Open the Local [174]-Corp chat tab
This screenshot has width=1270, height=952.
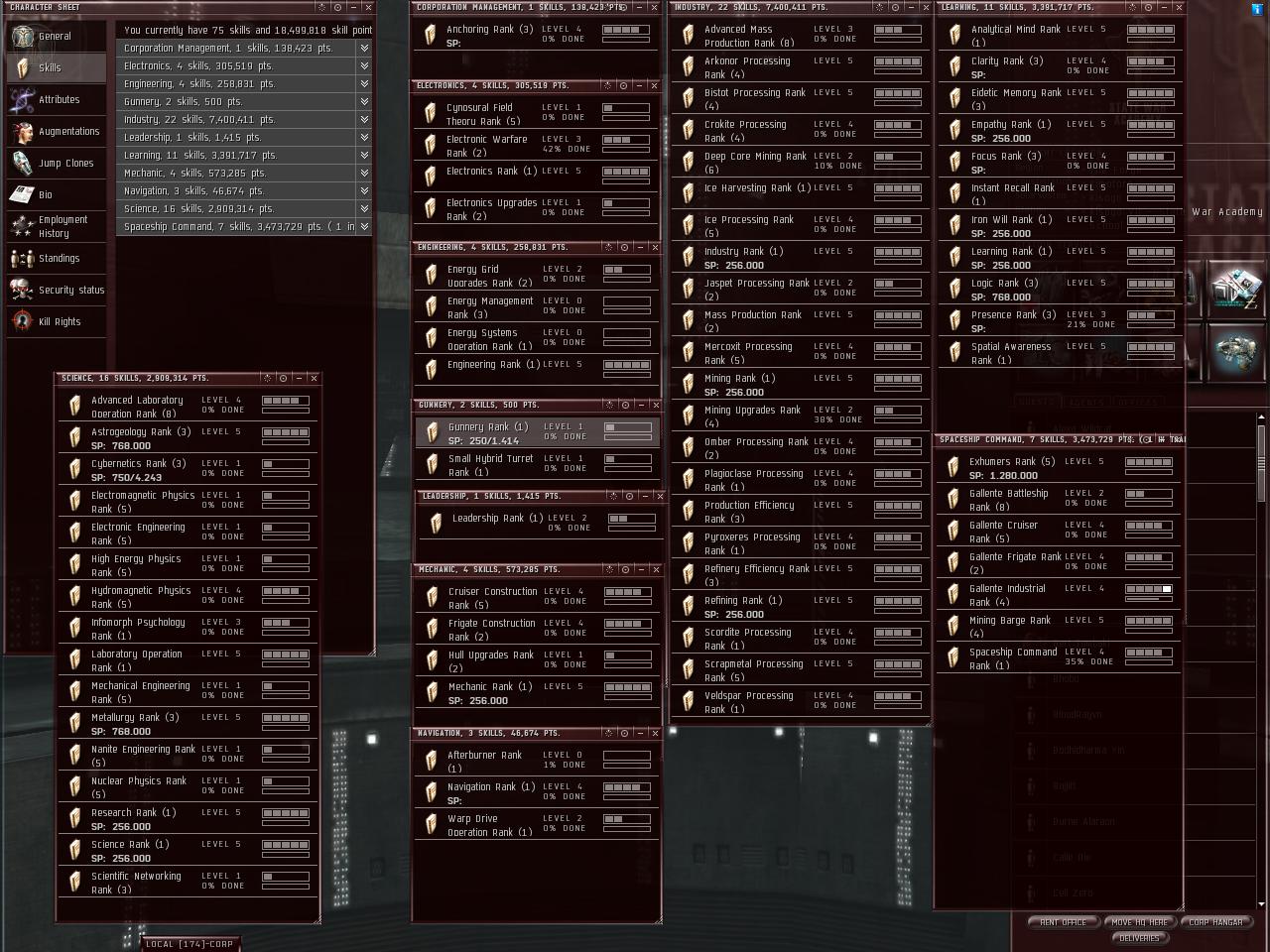tap(190, 944)
